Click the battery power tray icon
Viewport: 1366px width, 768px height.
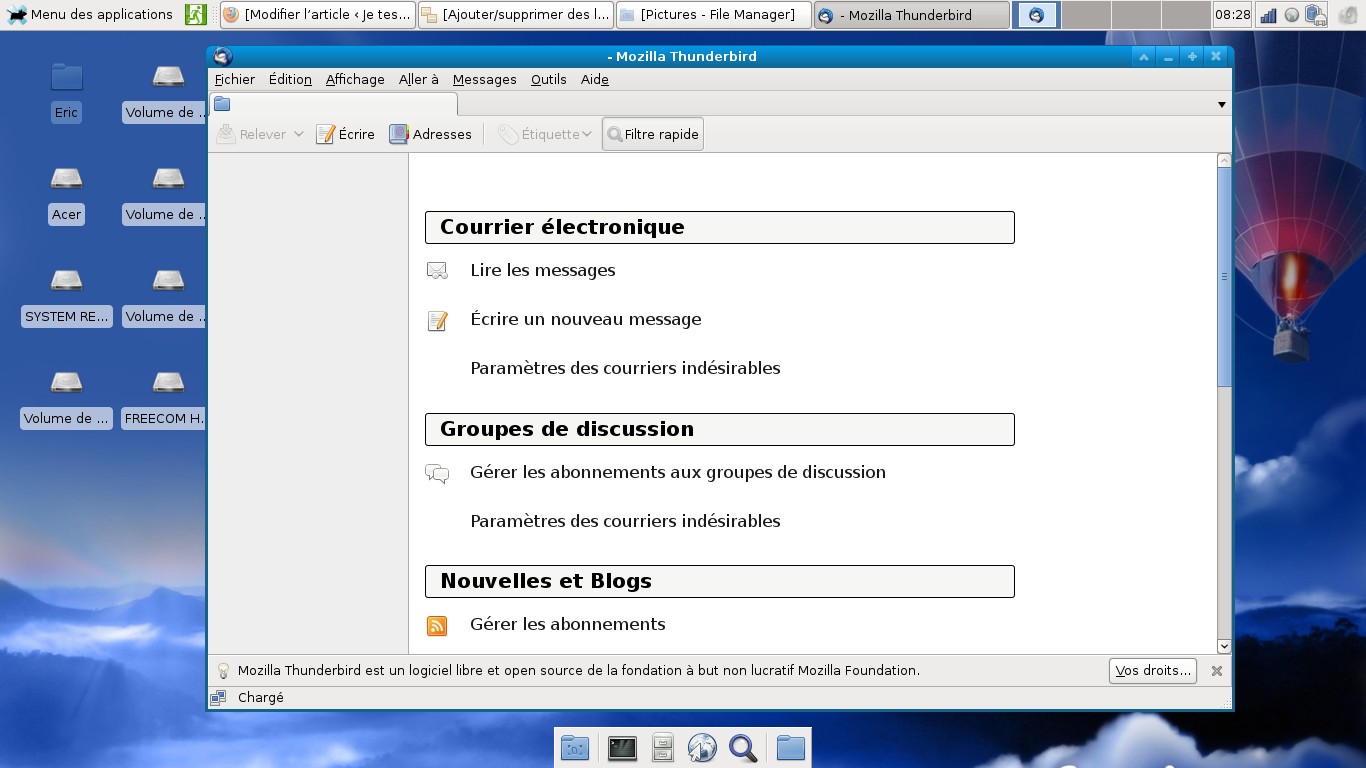[1315, 14]
